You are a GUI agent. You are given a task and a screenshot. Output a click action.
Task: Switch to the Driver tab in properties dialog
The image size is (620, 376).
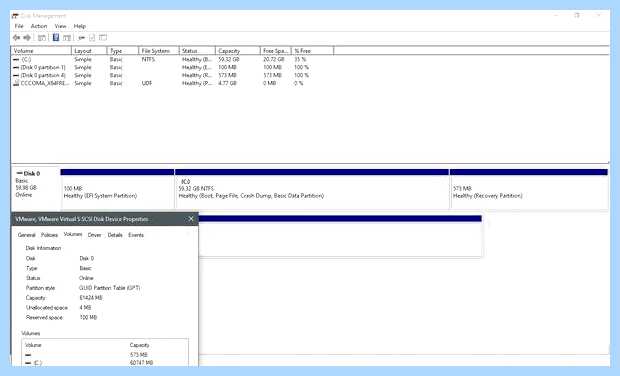tap(95, 235)
